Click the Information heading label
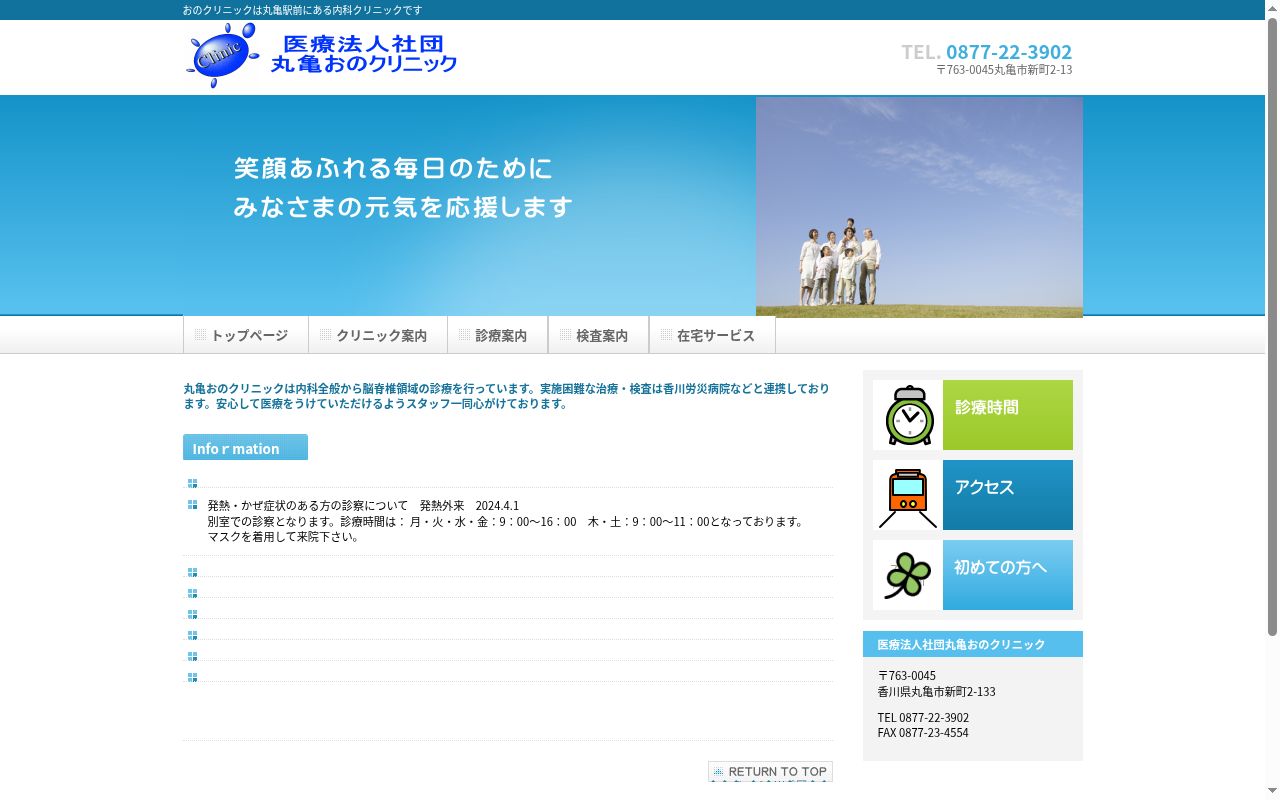 [245, 447]
